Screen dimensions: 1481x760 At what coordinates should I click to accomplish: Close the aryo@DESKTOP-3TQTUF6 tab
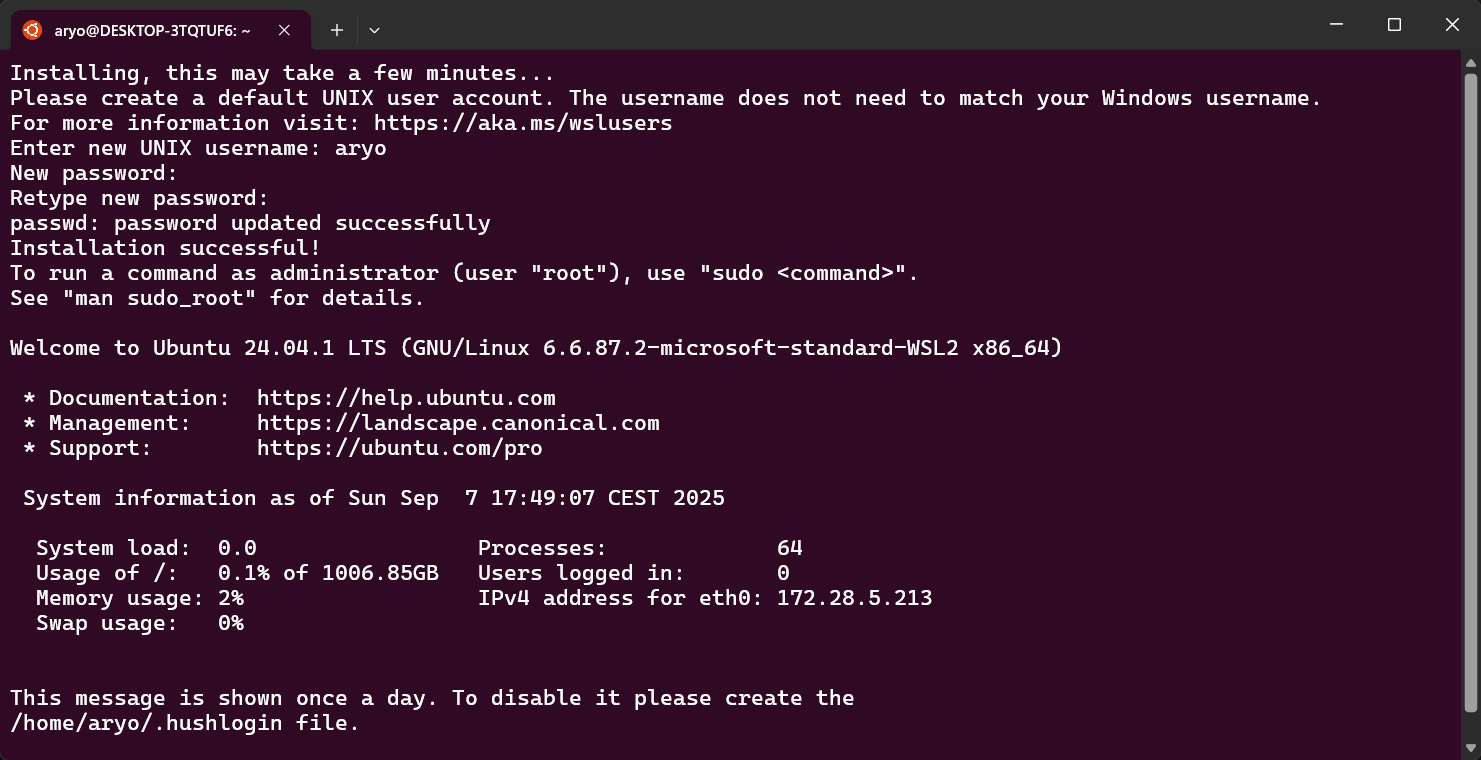tap(284, 30)
